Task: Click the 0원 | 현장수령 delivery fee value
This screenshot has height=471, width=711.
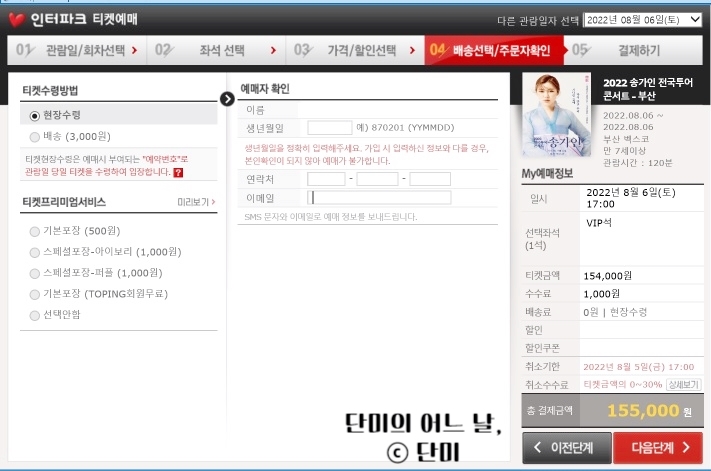Action: 615,312
